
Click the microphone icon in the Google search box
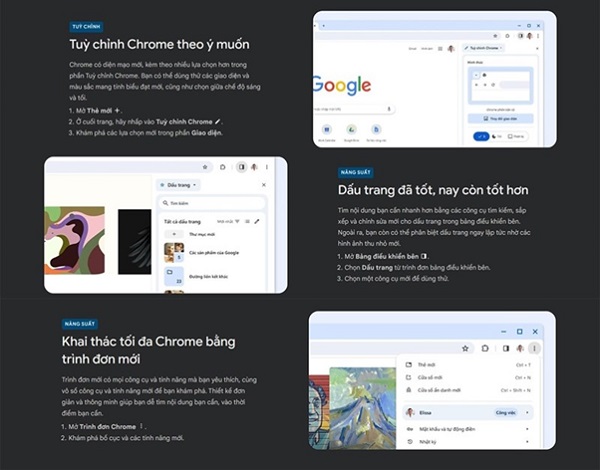click(x=389, y=109)
